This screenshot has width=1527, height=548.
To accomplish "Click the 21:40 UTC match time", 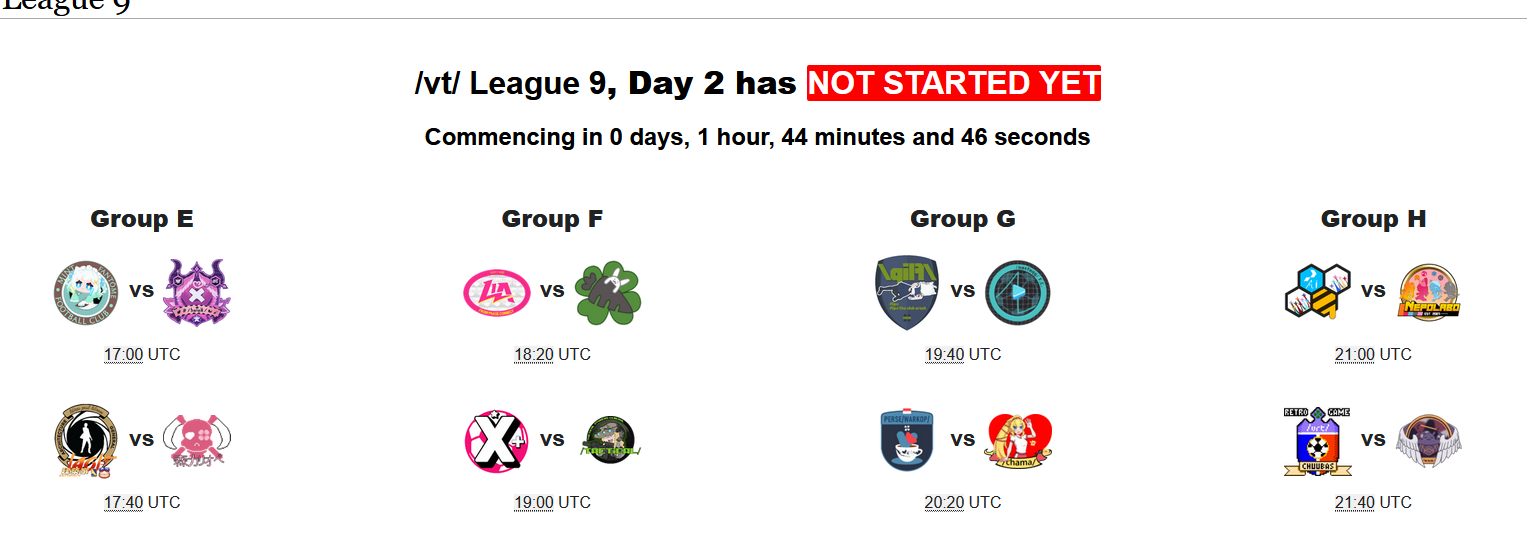I will 1373,502.
